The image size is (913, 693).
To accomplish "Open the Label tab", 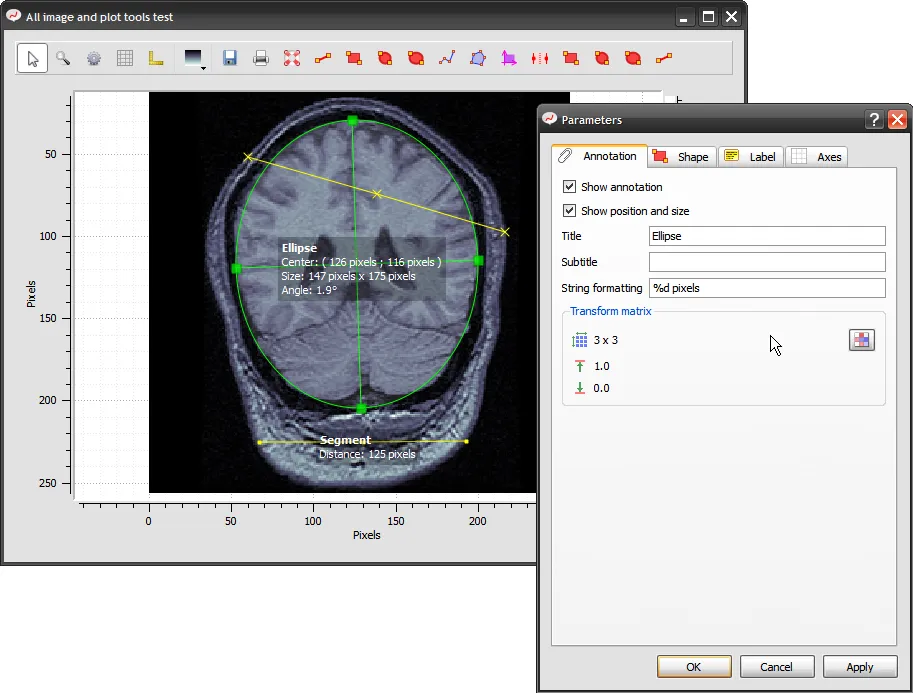I will pyautogui.click(x=751, y=156).
